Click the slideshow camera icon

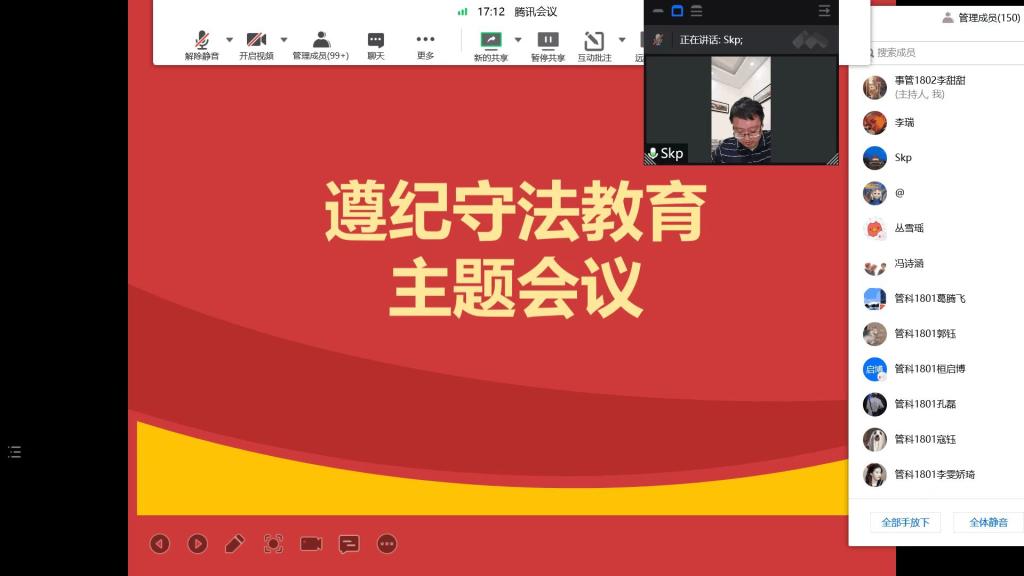click(311, 543)
